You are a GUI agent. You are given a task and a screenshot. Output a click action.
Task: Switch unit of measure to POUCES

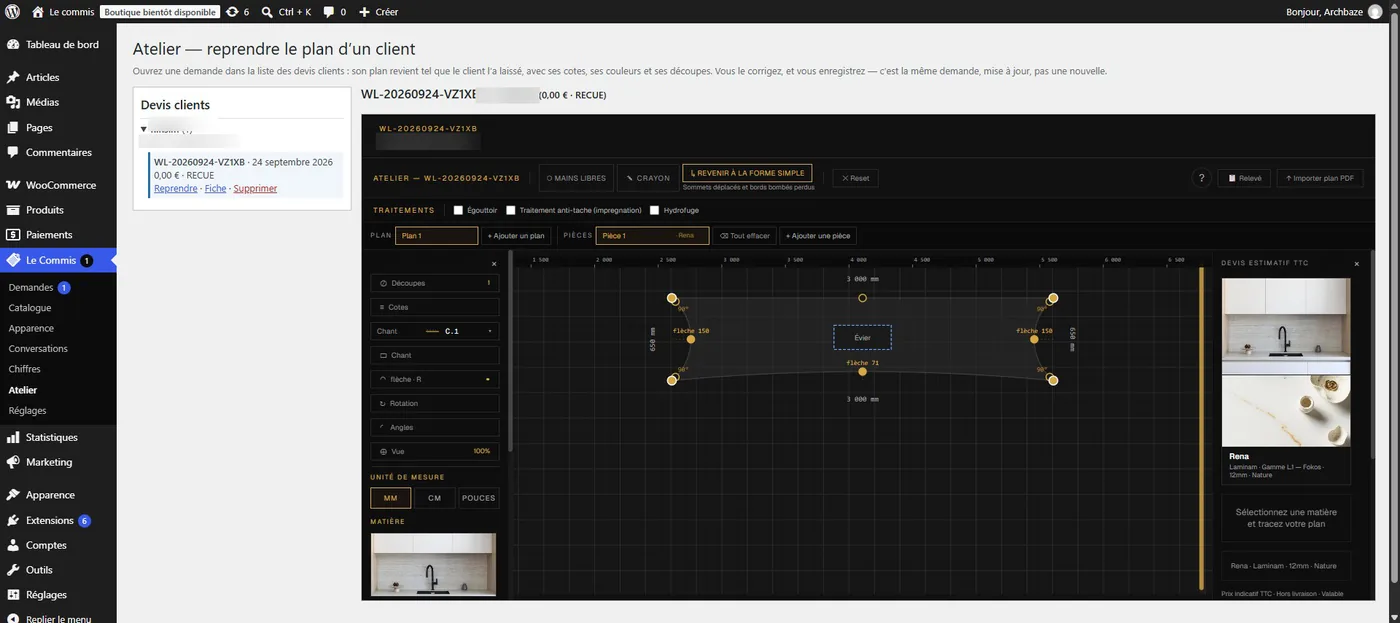479,498
